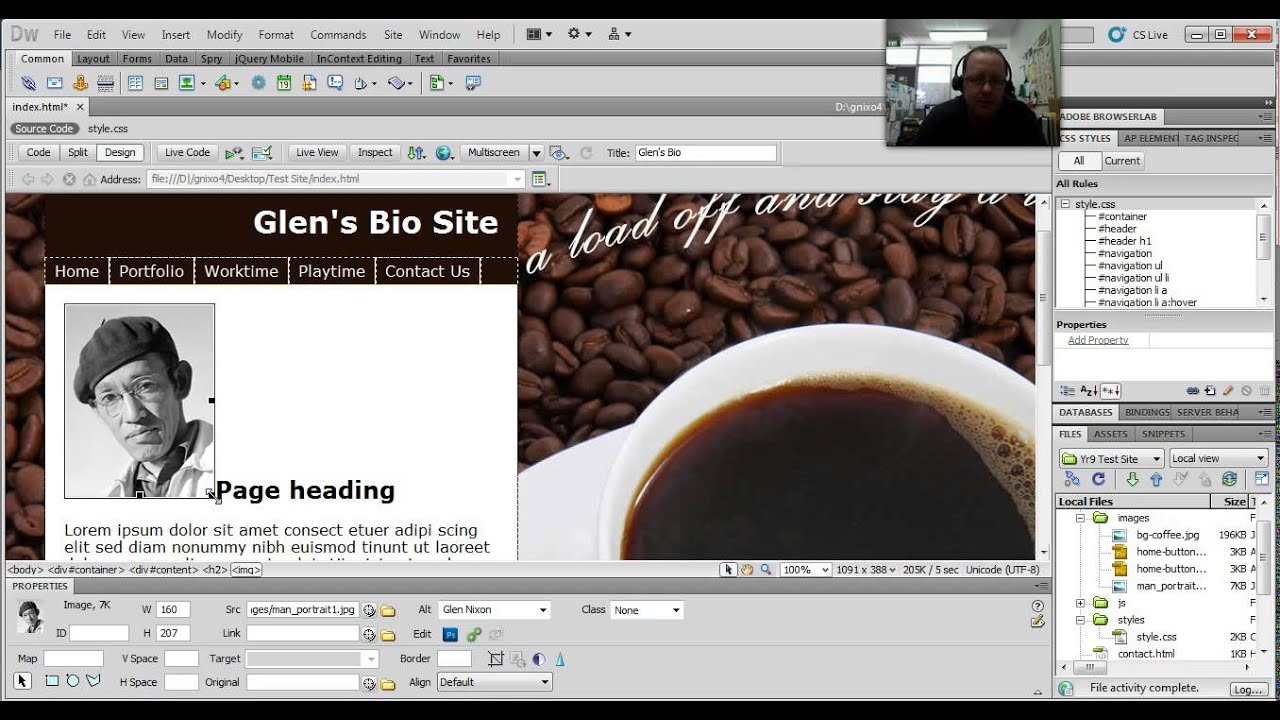Toggle Inspect mode
Viewport: 1280px width, 720px height.
pyautogui.click(x=375, y=153)
